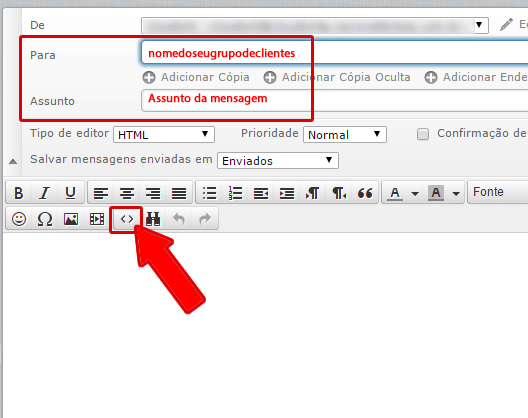528x418 pixels.
Task: Click the pencil edit identities icon
Action: (506, 25)
